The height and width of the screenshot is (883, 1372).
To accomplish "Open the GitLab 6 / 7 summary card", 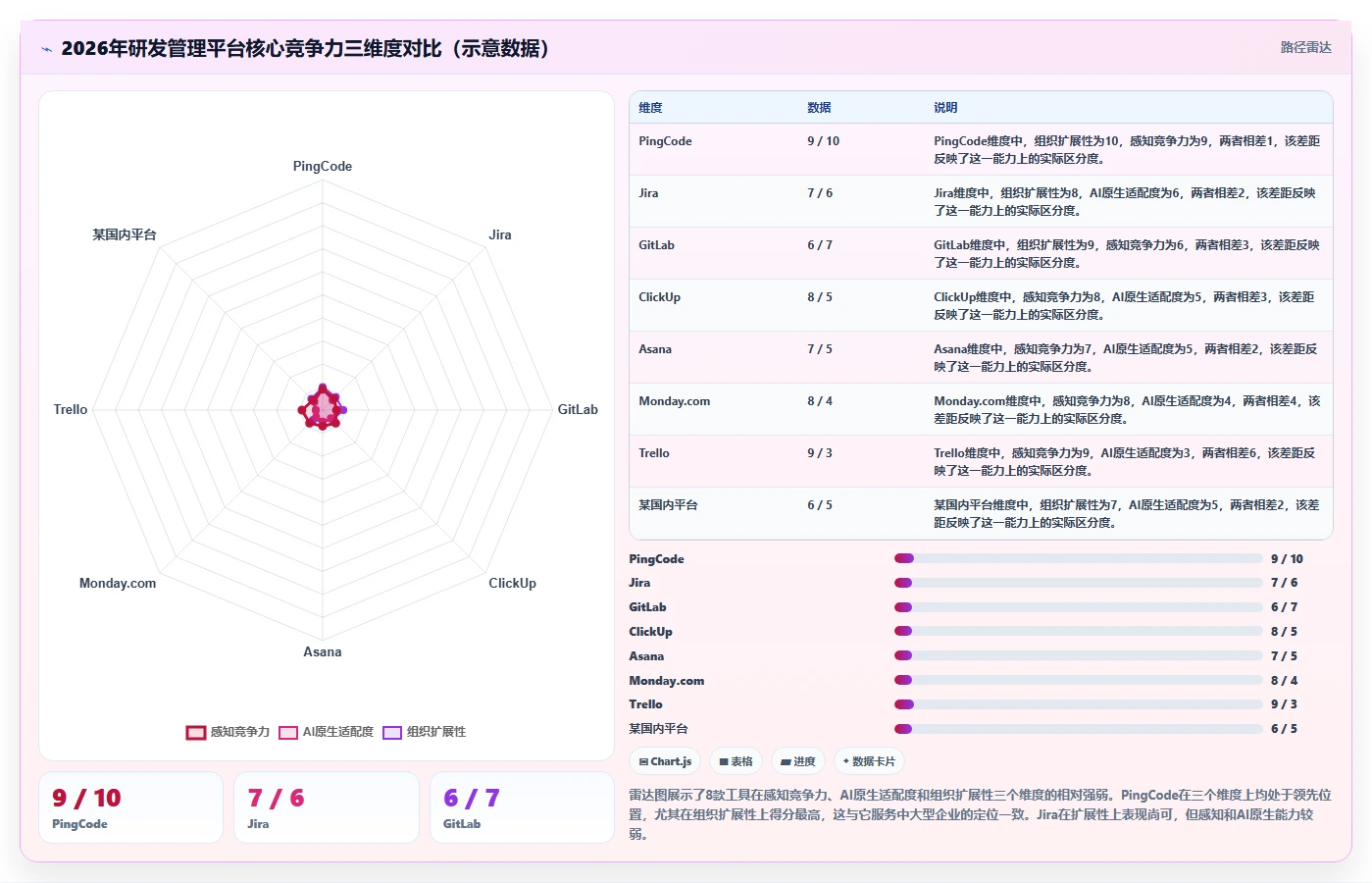I will [x=522, y=807].
